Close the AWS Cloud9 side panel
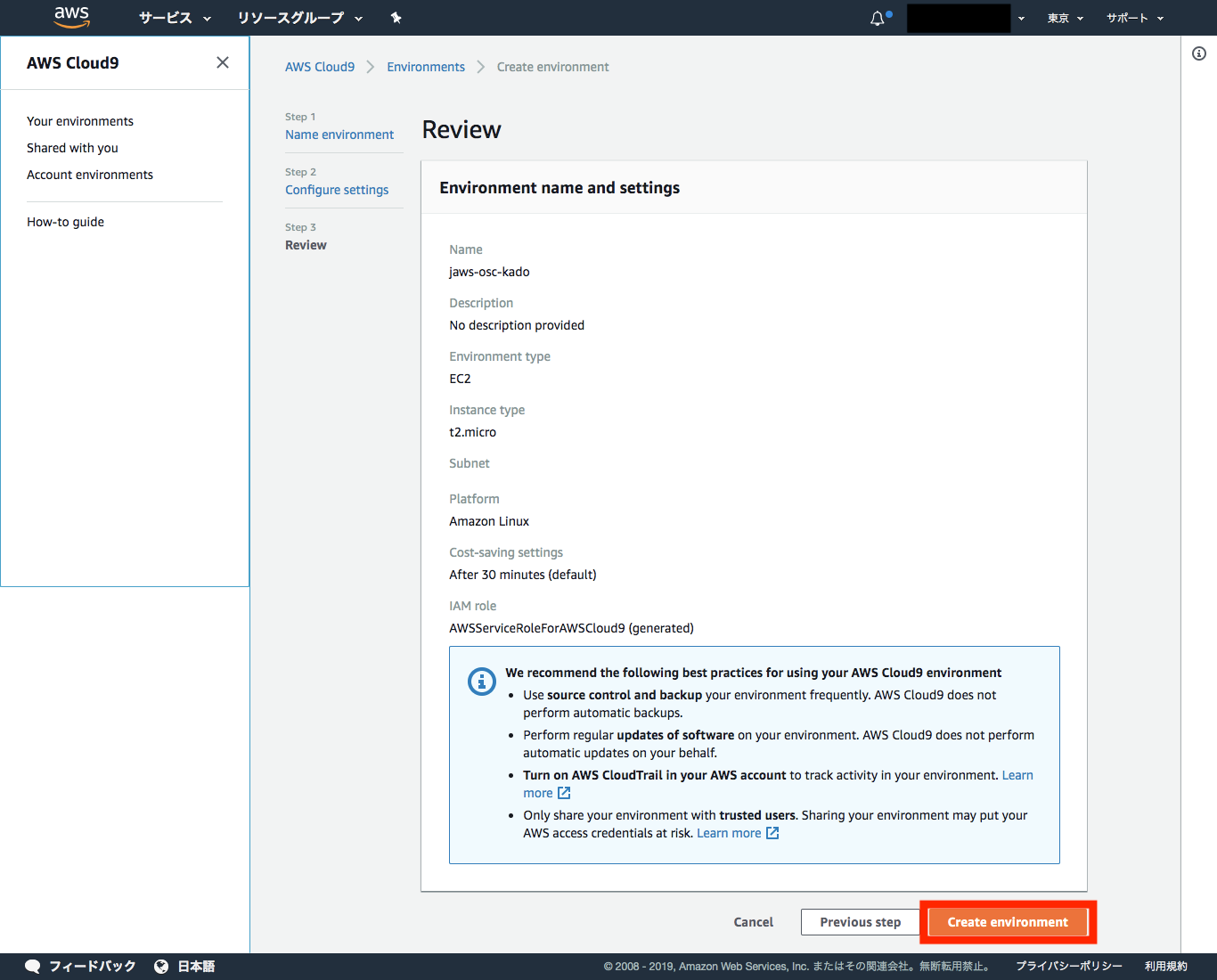 [x=223, y=62]
